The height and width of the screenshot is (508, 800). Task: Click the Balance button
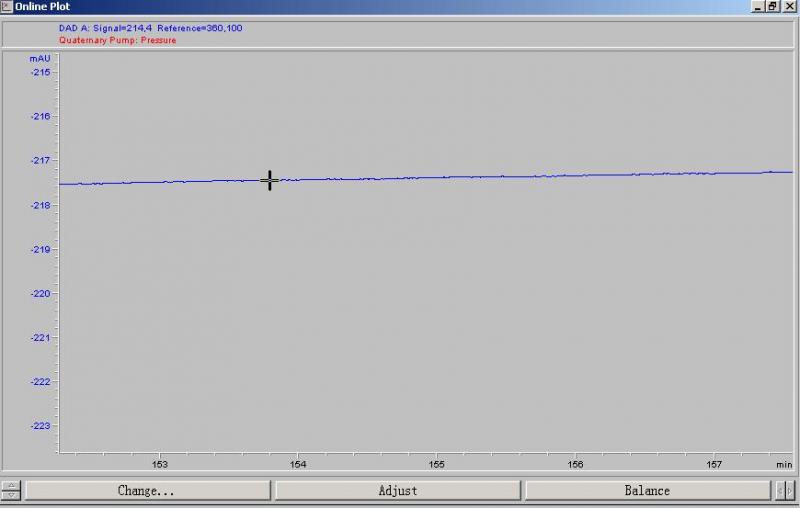(x=647, y=491)
